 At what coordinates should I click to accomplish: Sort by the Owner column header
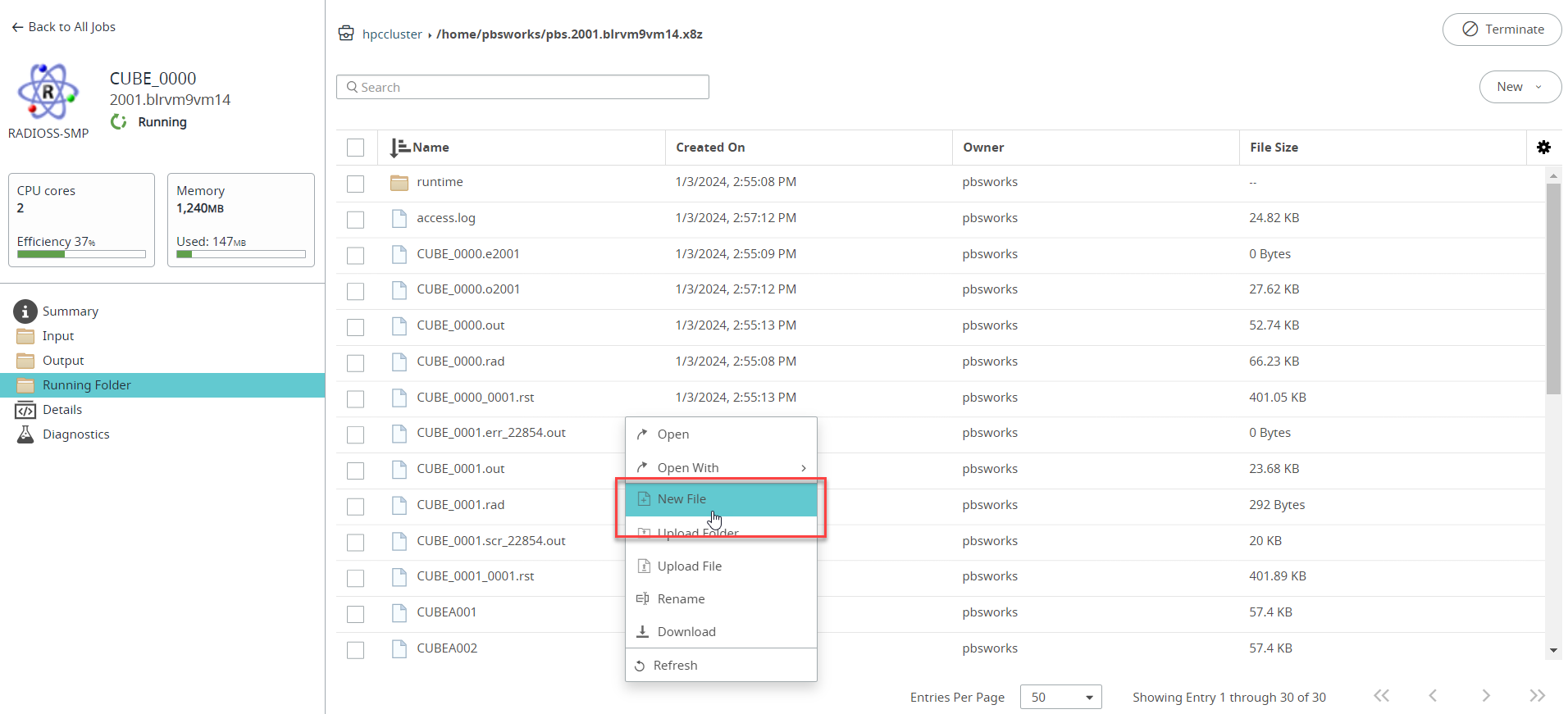(983, 148)
